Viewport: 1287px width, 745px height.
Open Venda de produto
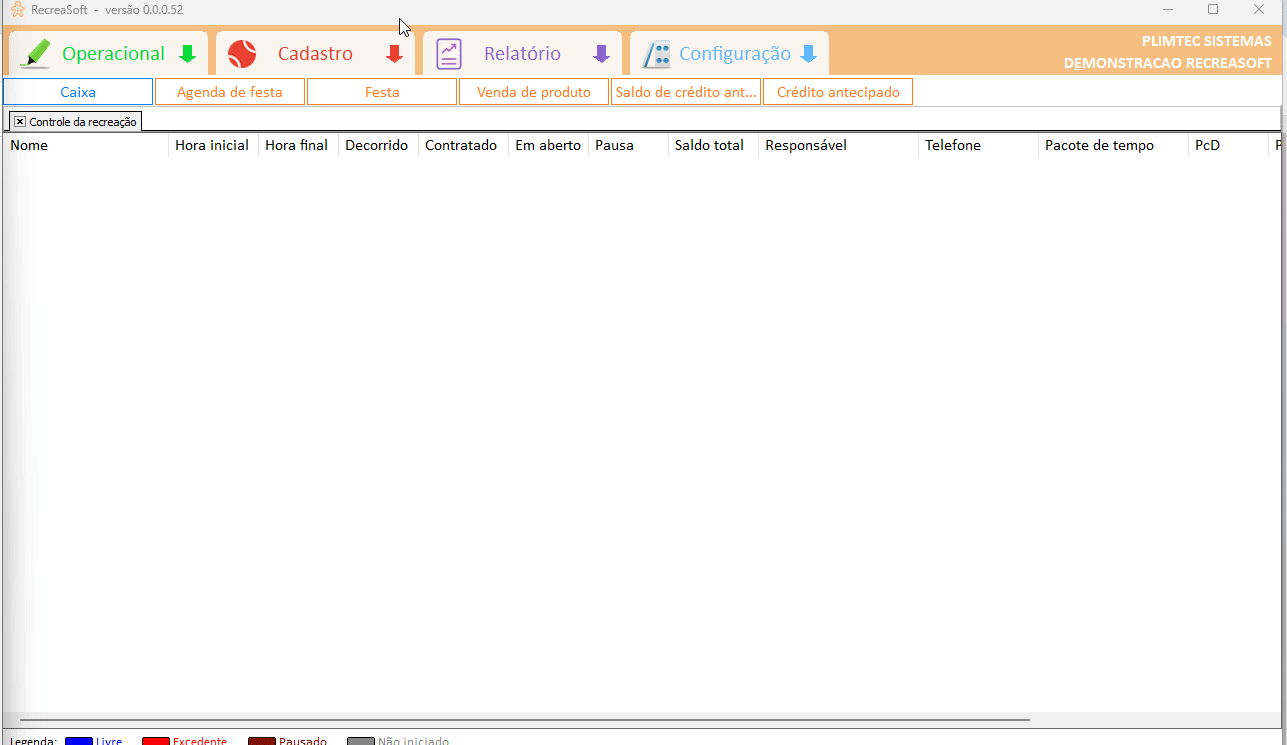coord(534,92)
